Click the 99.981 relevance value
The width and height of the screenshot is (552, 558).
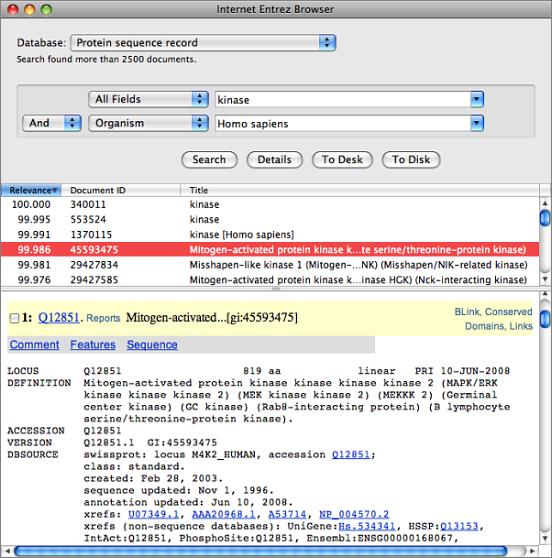34,265
